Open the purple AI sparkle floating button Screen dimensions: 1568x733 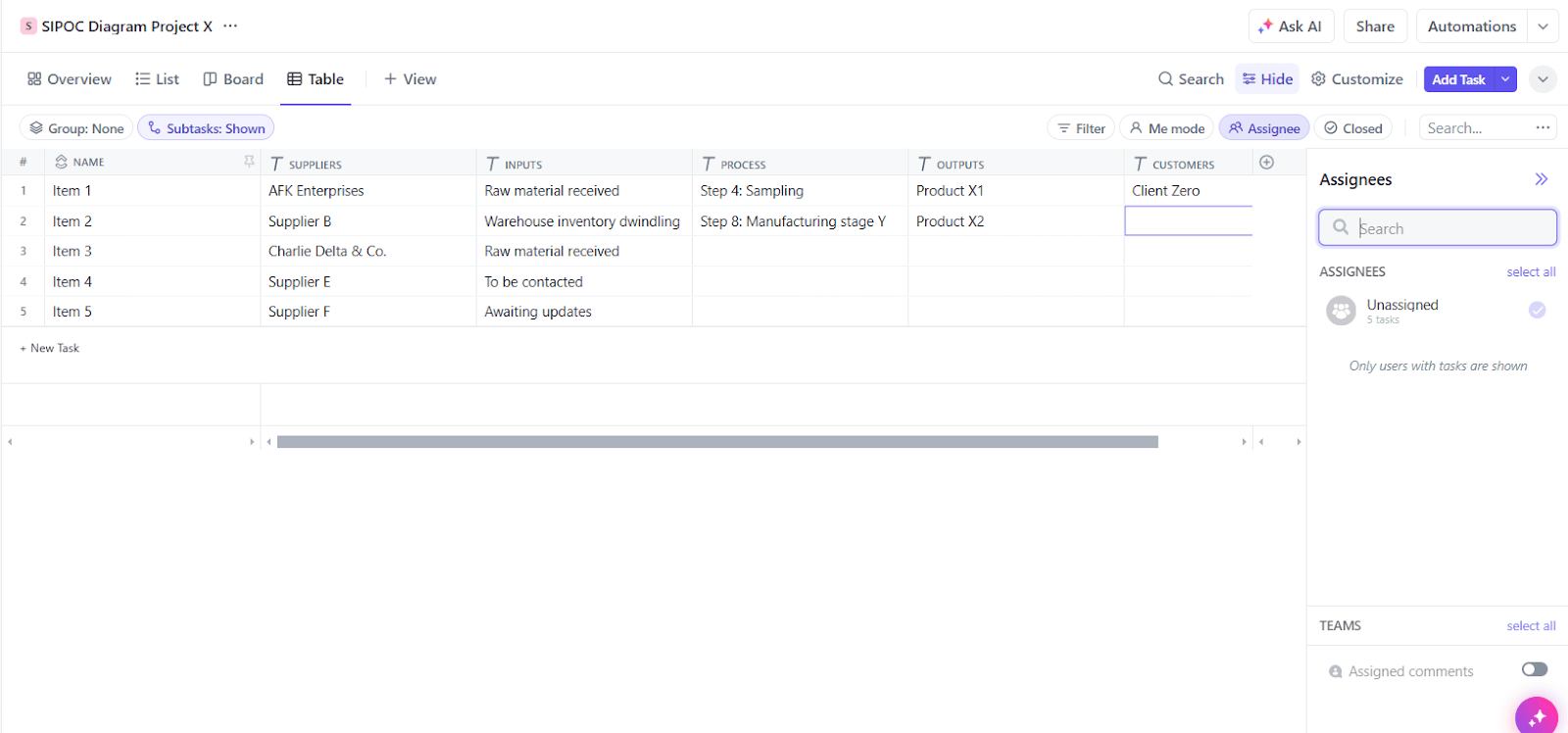(1537, 716)
